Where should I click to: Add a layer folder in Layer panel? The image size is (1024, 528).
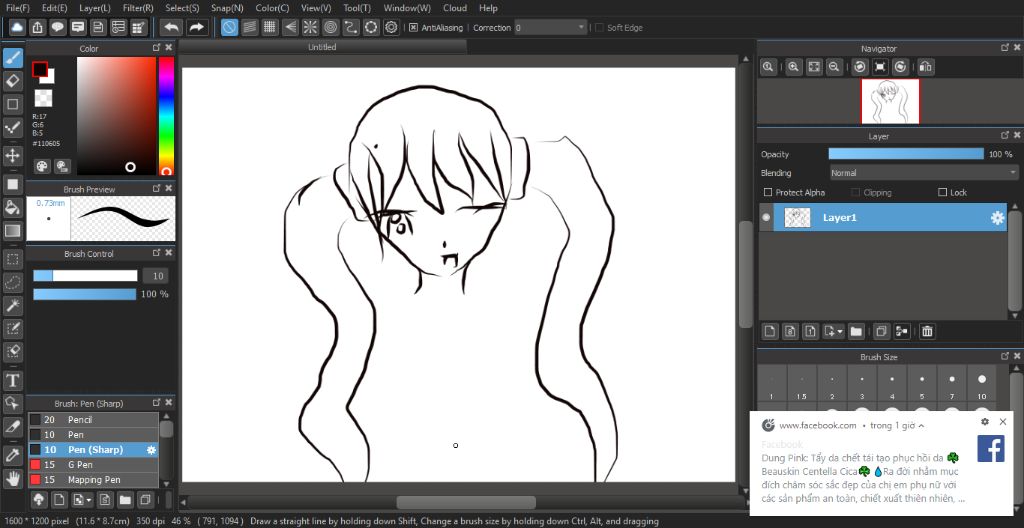856,331
